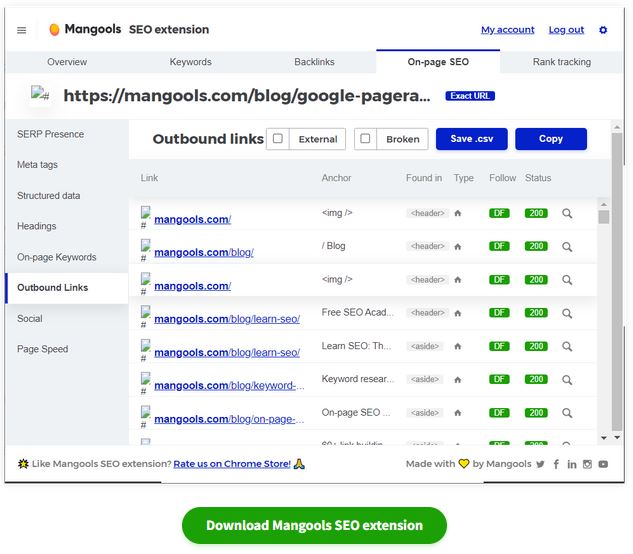Viewport: 633px width, 554px height.
Task: Open Social section in sidebar
Action: click(x=29, y=319)
